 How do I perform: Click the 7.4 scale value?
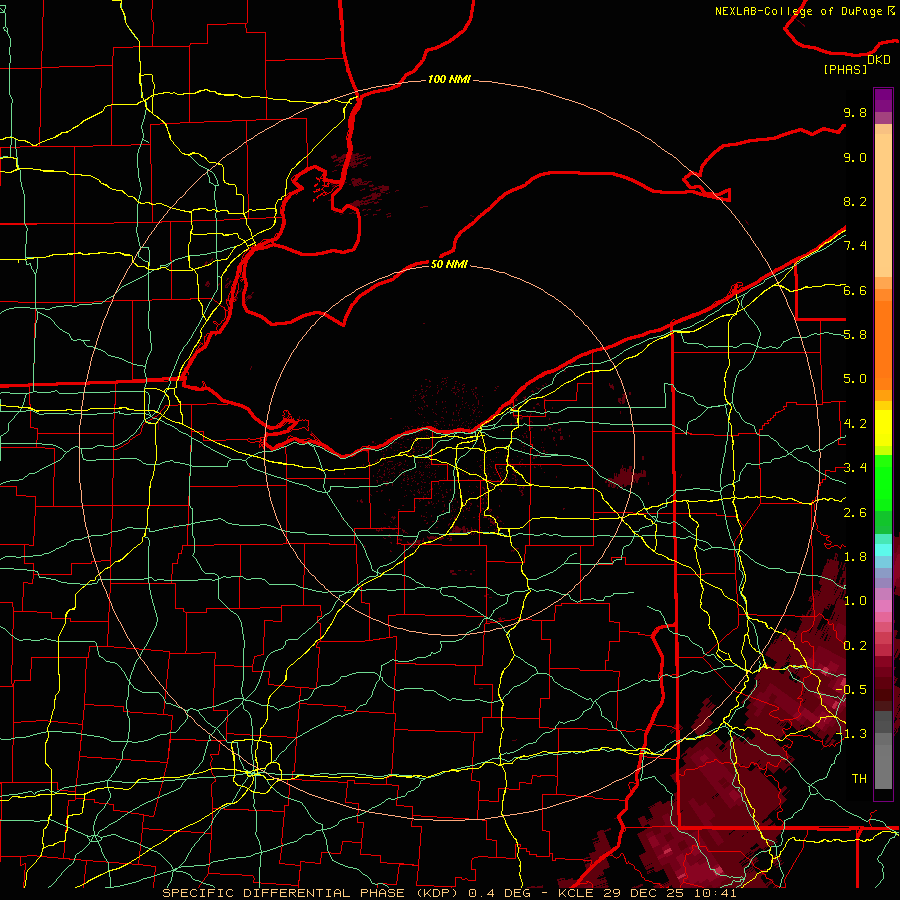pos(855,246)
